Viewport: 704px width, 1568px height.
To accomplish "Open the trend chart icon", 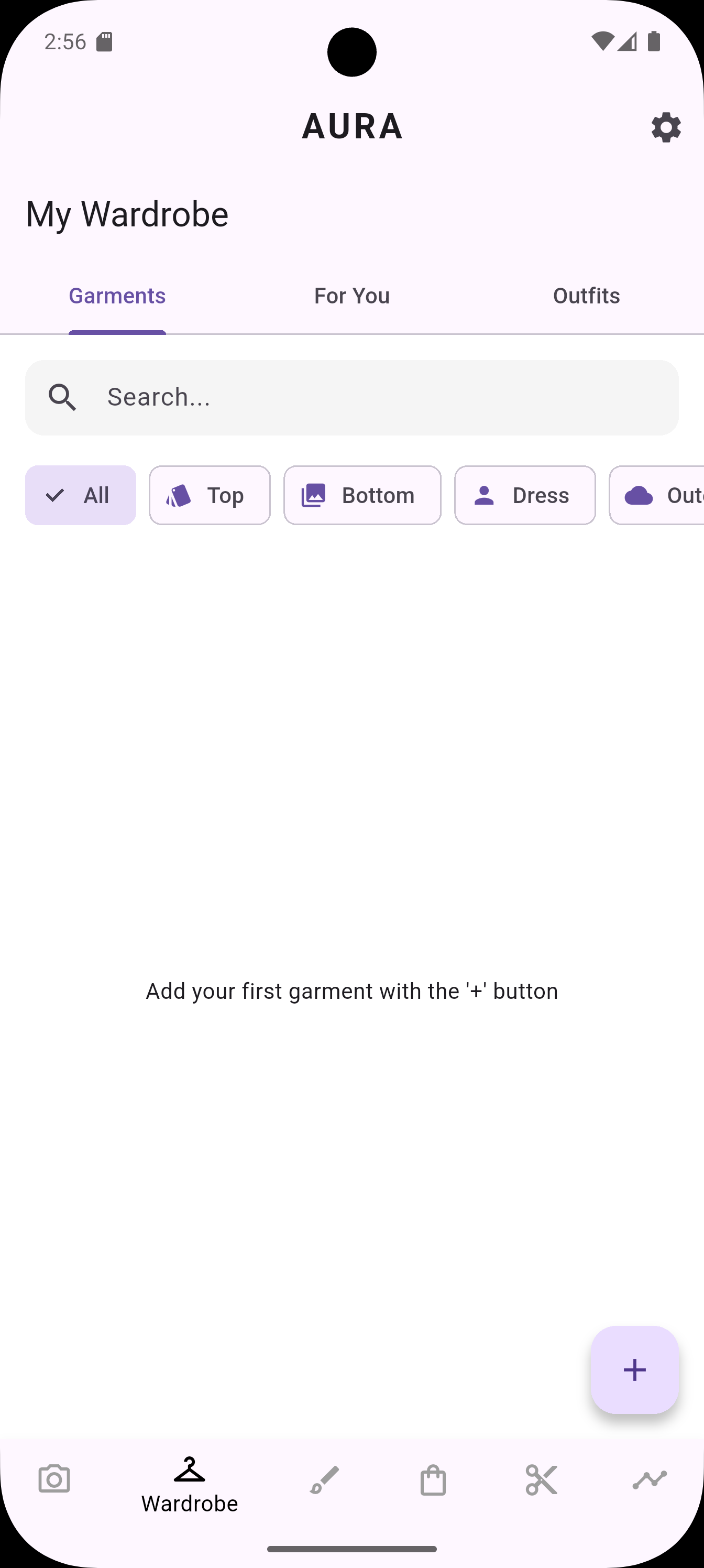I will pos(649,1479).
